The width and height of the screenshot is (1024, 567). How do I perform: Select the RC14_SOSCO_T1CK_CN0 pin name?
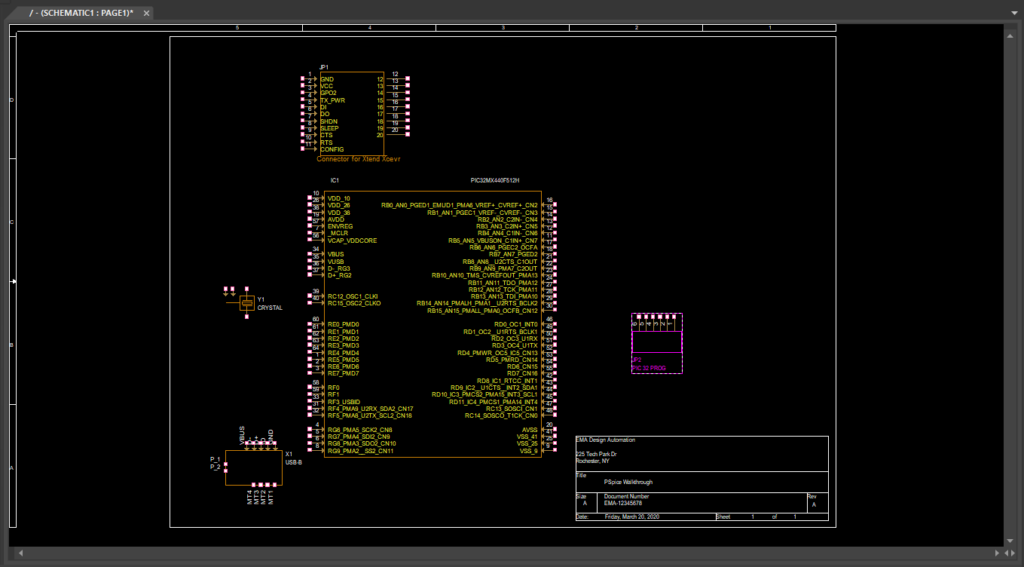[x=502, y=416]
